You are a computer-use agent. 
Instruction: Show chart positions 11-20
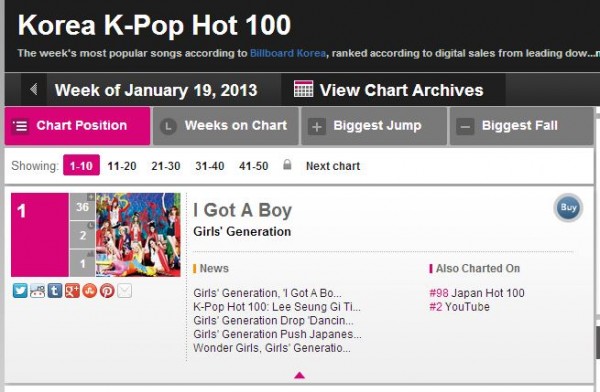(x=122, y=166)
